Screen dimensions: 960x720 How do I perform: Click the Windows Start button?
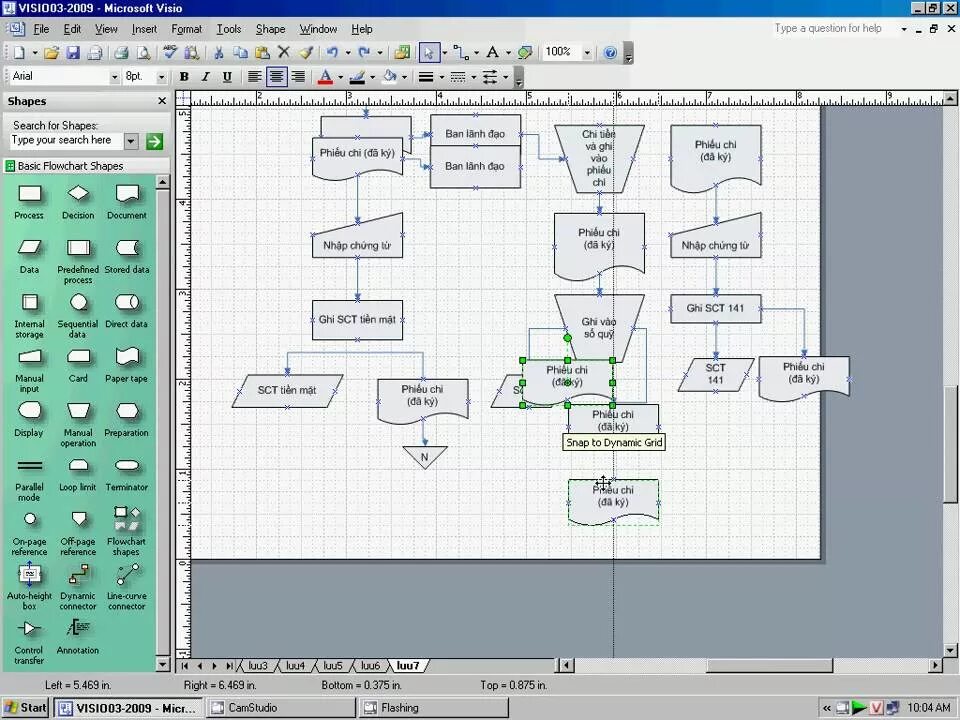point(25,708)
